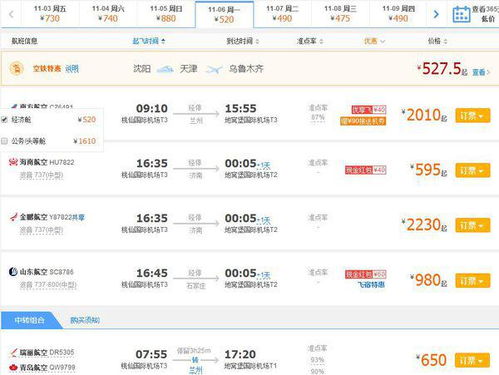Open the 365-day low price calendar icon
The image size is (499, 375).
pos(461,14)
